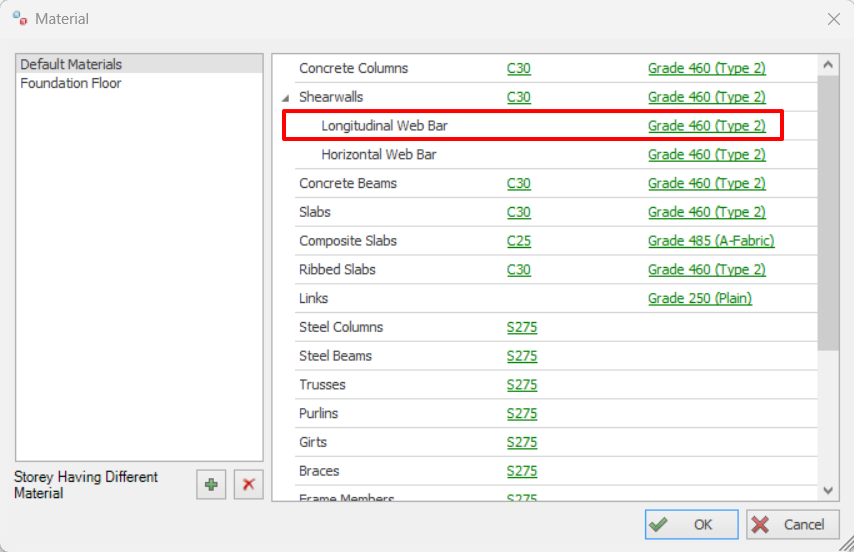Click the Cancel button

coord(793,525)
